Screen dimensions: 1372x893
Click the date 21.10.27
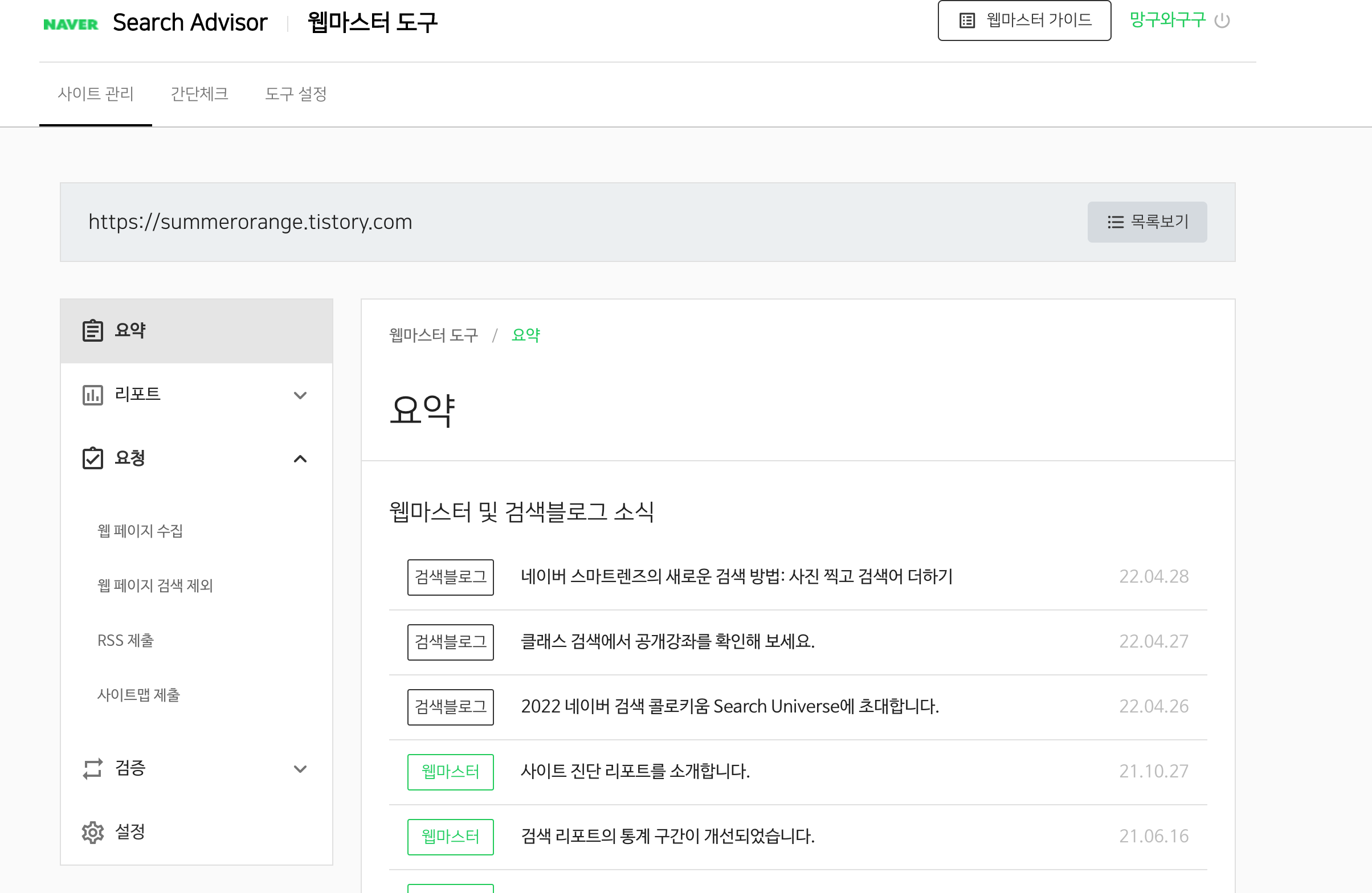tap(1154, 772)
